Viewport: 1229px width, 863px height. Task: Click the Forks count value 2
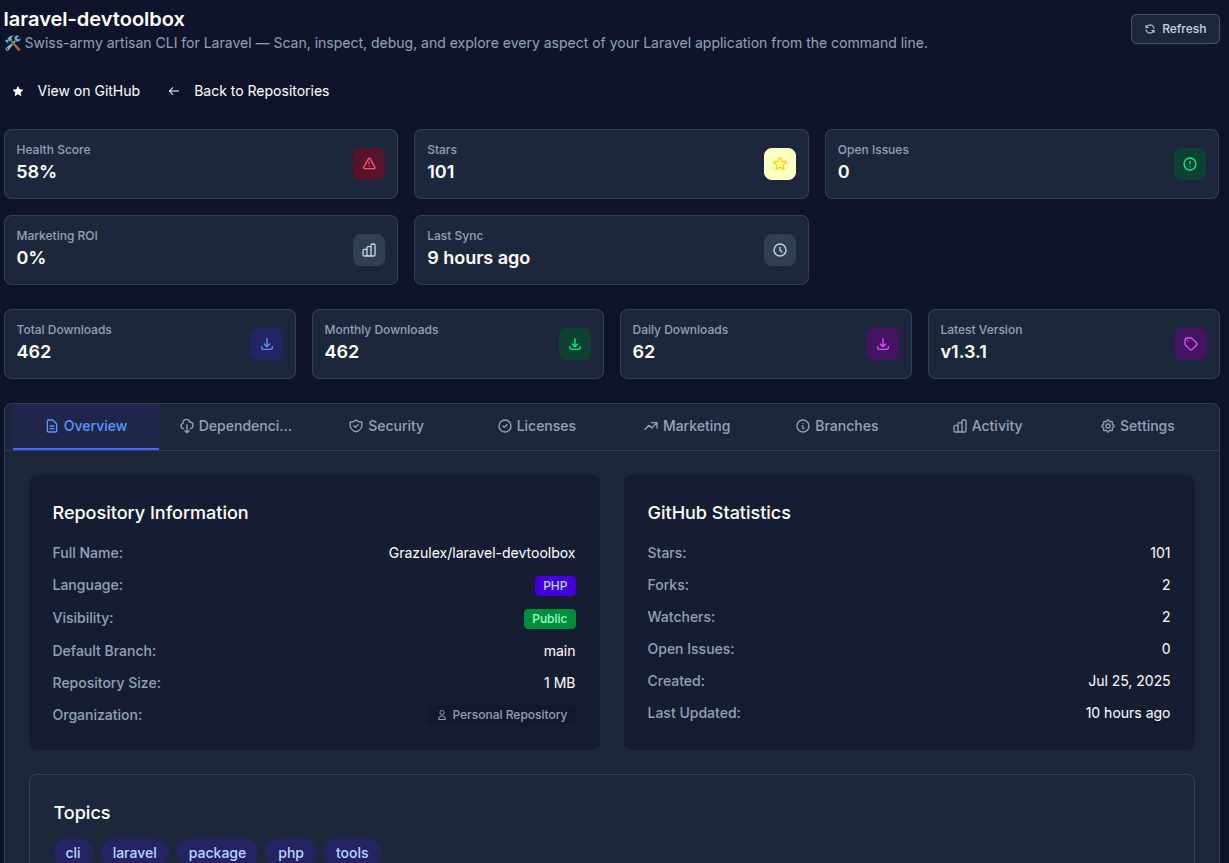point(1166,585)
